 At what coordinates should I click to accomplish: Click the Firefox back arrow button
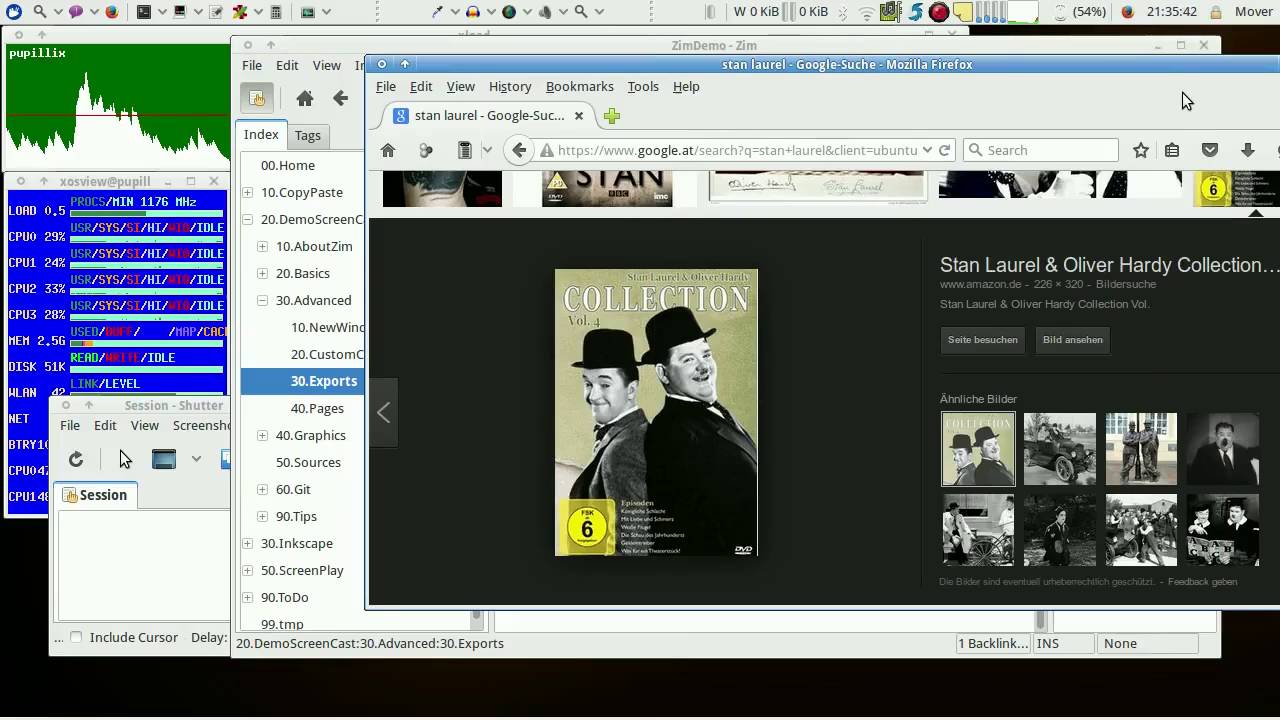pyautogui.click(x=519, y=150)
